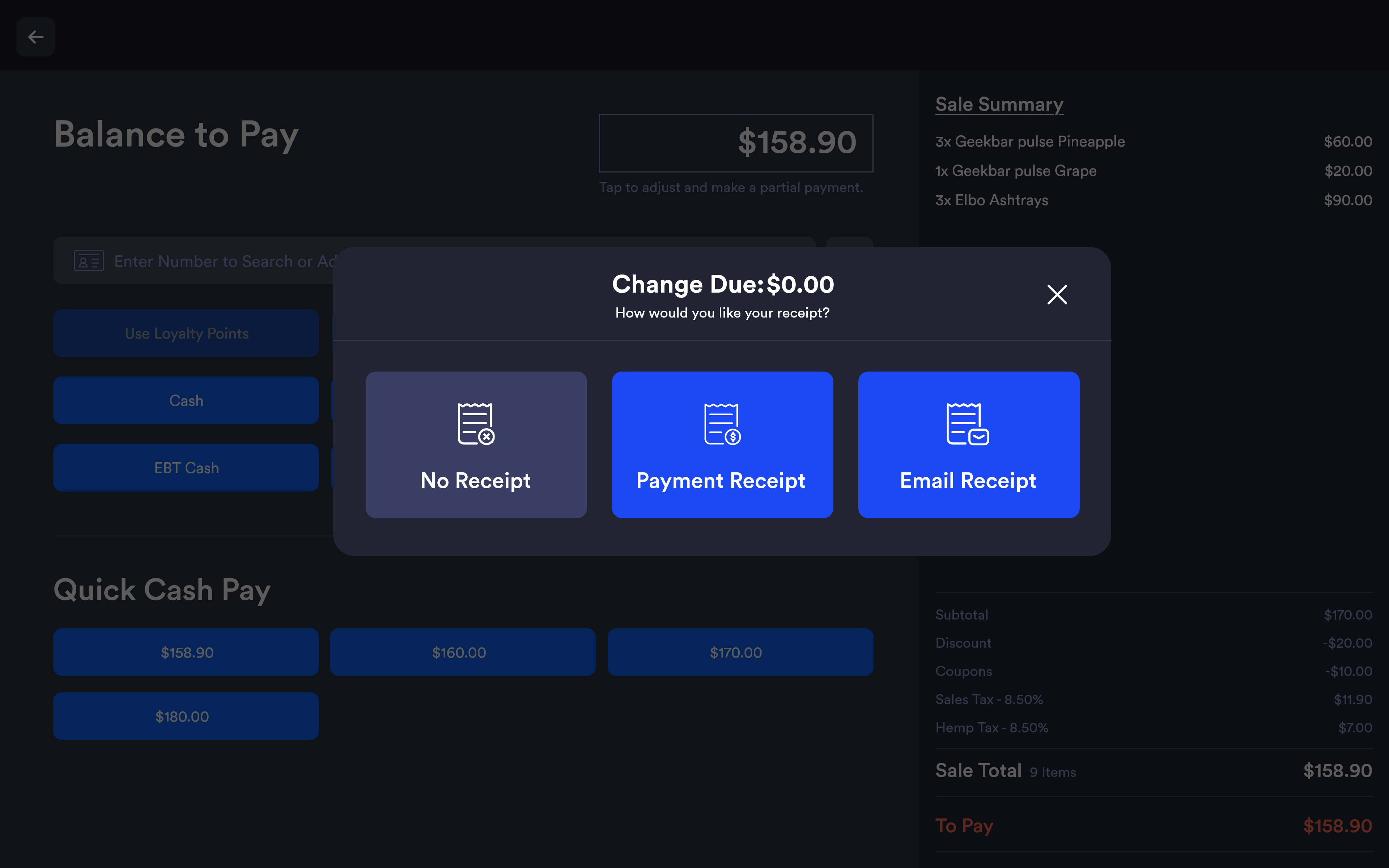Viewport: 1389px width, 868px height.
Task: Click the back arrow icon
Action: point(35,37)
